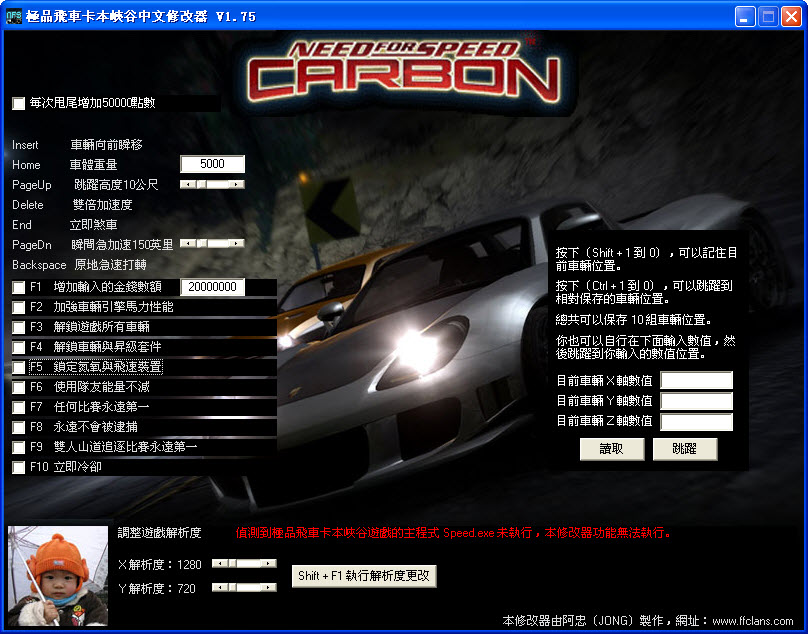Image resolution: width=808 pixels, height=634 pixels.
Task: Enable the F2 engine power boost checkbox
Action: 18,308
